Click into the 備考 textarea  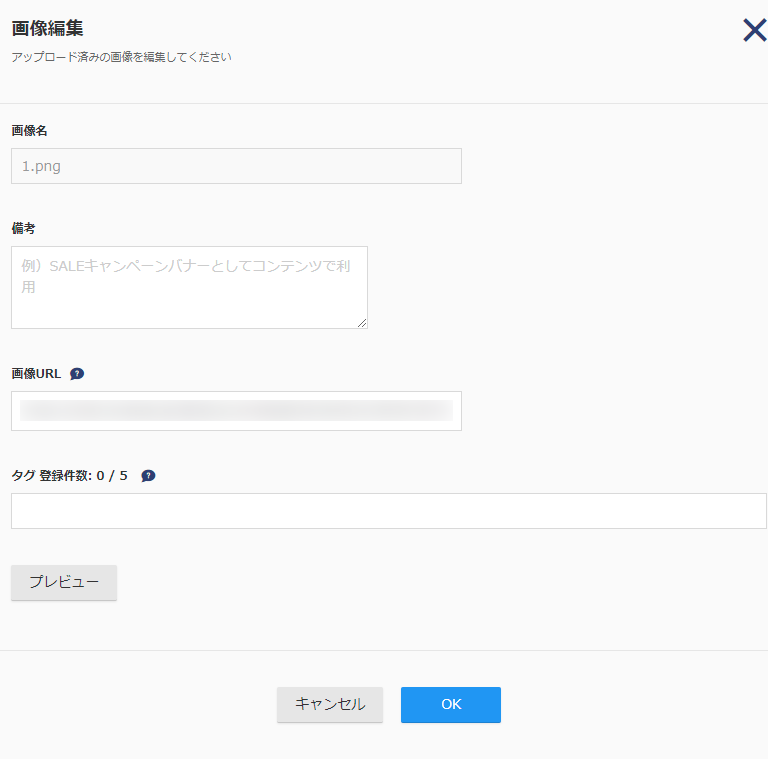(x=189, y=287)
